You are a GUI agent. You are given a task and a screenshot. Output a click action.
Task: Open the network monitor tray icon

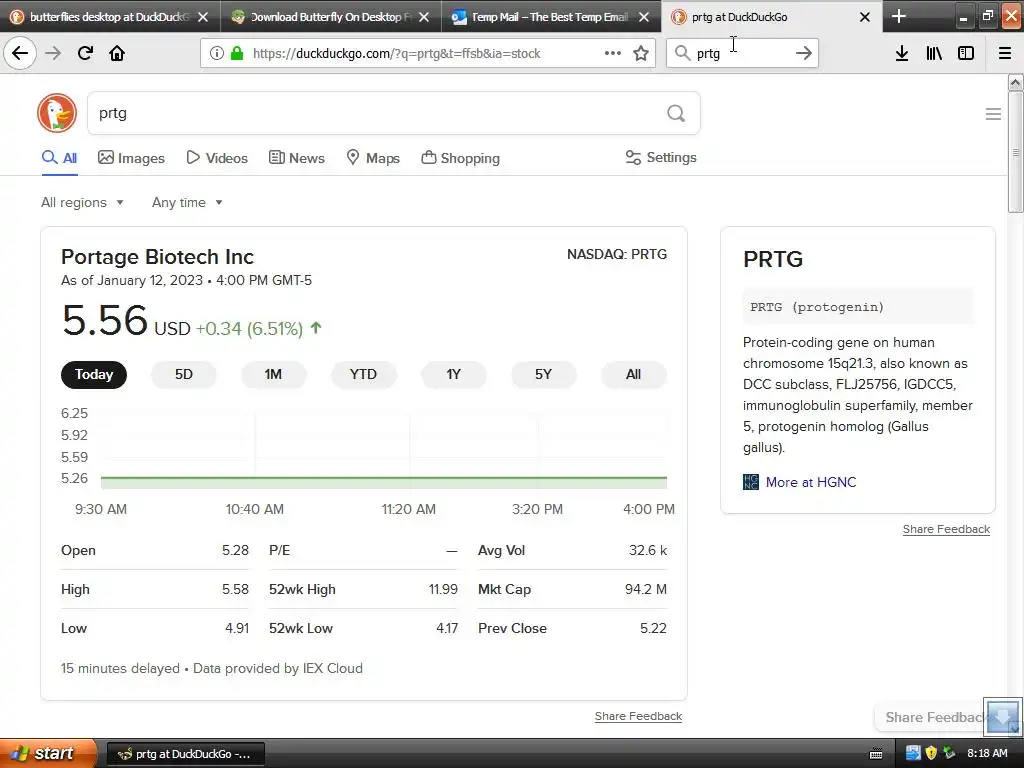coord(913,753)
